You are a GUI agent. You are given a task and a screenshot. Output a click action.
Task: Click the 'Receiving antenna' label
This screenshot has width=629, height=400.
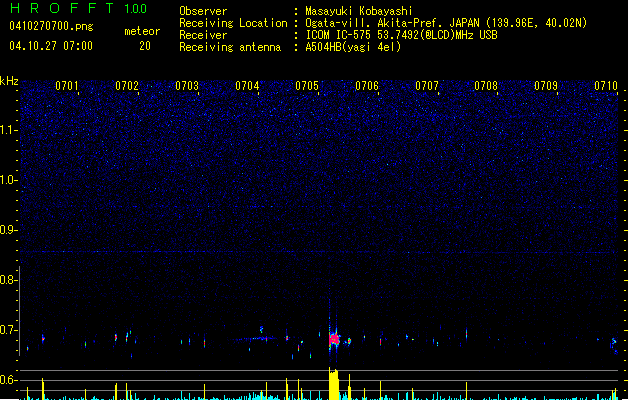point(230,47)
